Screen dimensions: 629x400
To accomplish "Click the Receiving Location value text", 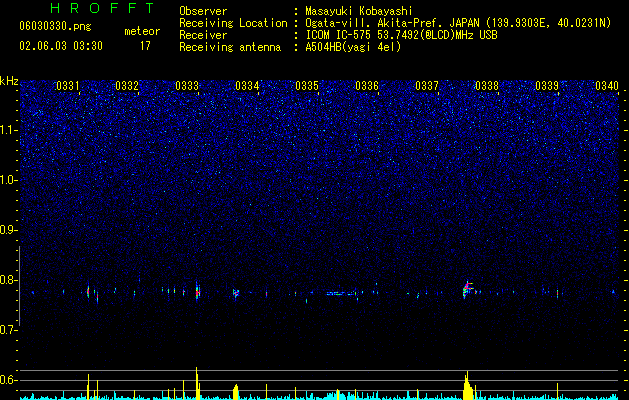I will click(x=458, y=23).
